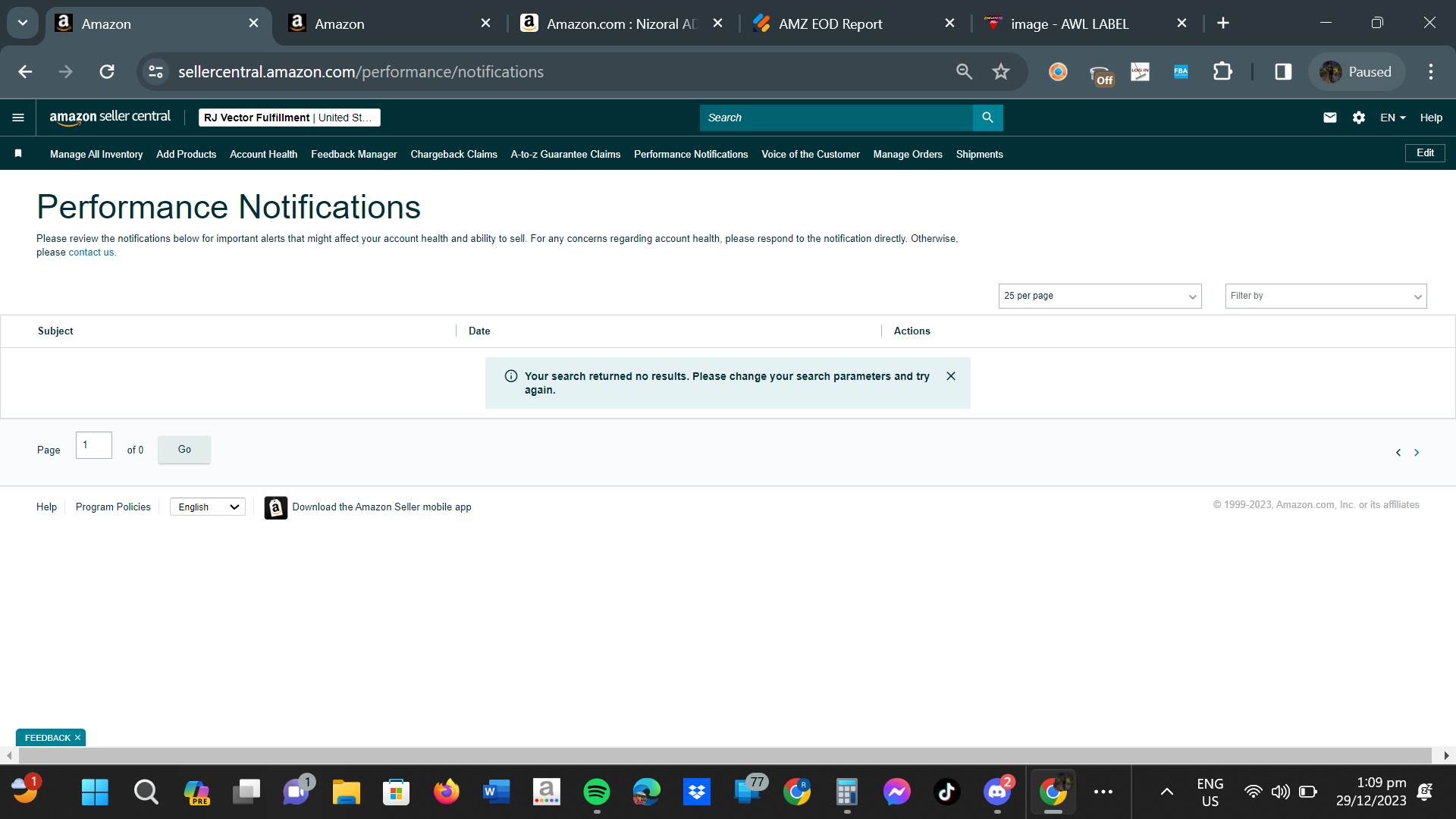The image size is (1456, 819).
Task: Open the browser zoom magnifier icon
Action: (x=964, y=72)
